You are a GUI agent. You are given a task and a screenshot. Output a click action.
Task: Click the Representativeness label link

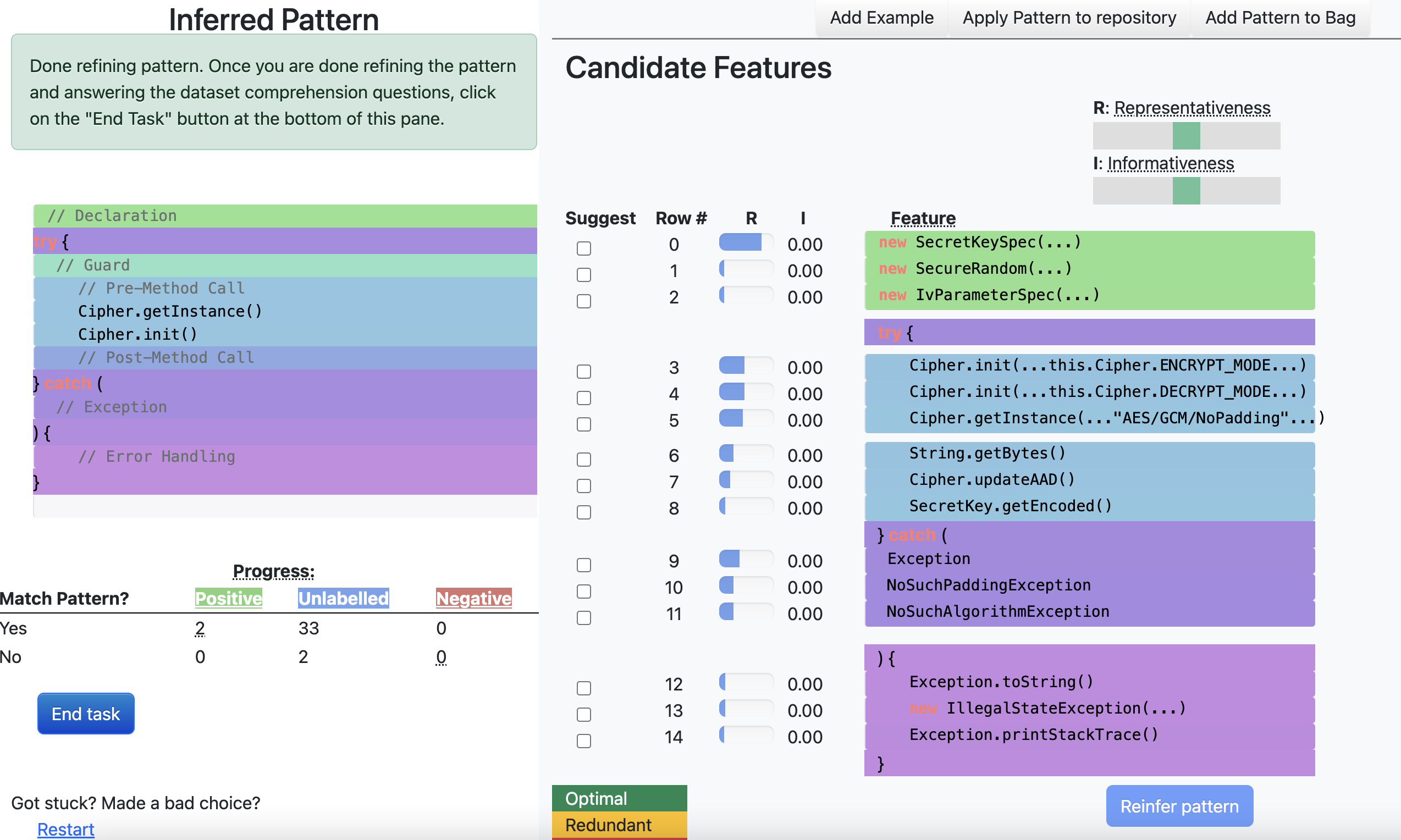pyautogui.click(x=1192, y=108)
